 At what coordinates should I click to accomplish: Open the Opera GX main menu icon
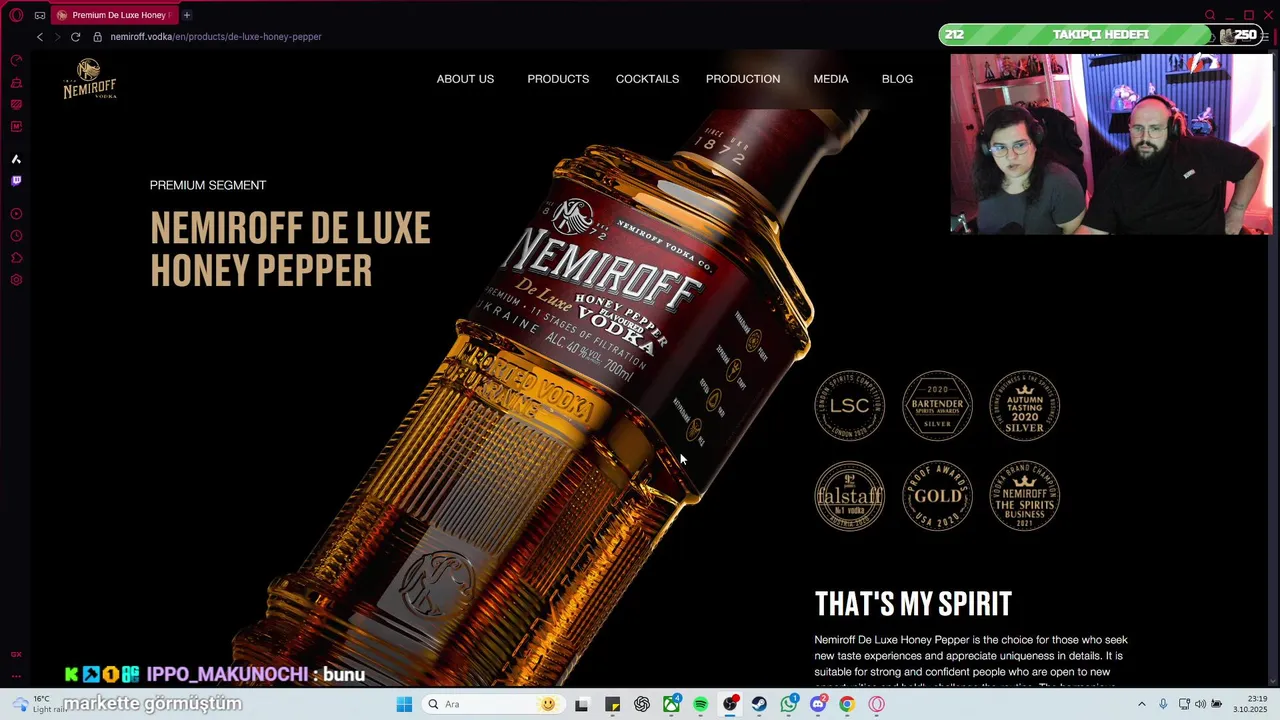coord(16,15)
